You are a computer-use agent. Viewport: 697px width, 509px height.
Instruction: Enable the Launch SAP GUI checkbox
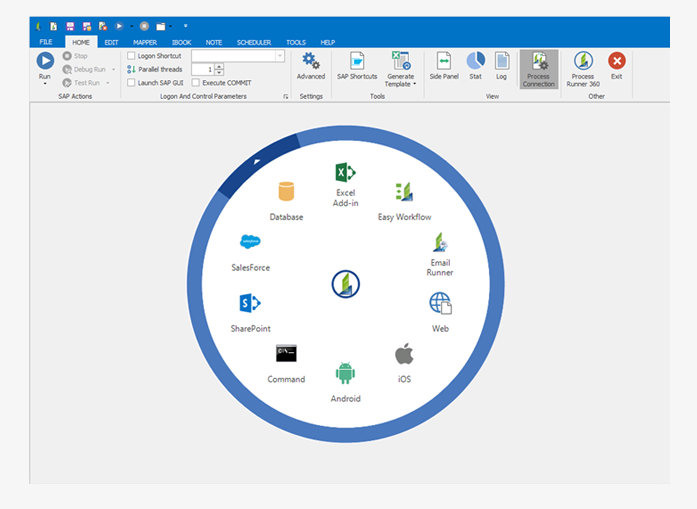(131, 83)
